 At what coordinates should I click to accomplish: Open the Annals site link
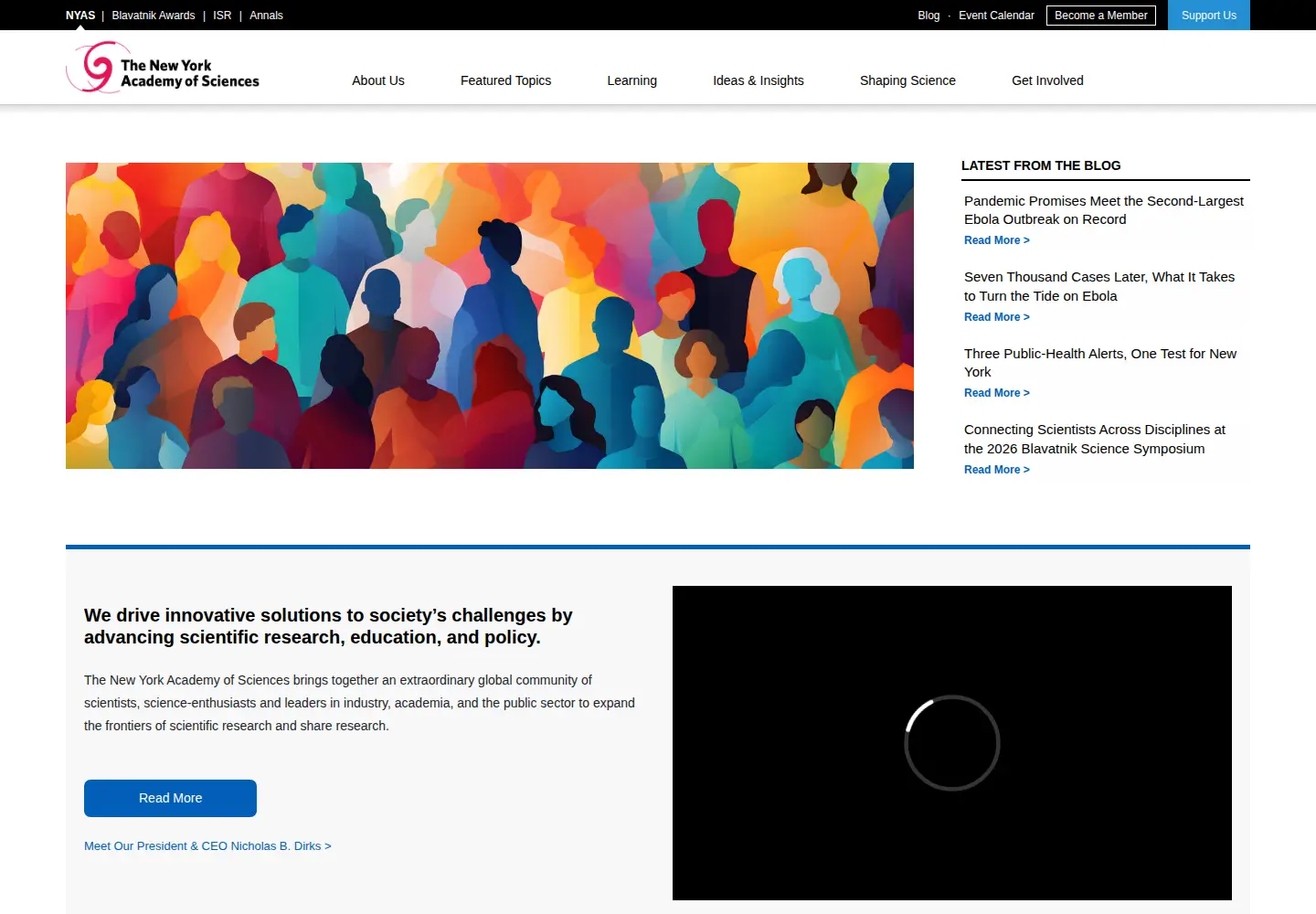pyautogui.click(x=266, y=16)
